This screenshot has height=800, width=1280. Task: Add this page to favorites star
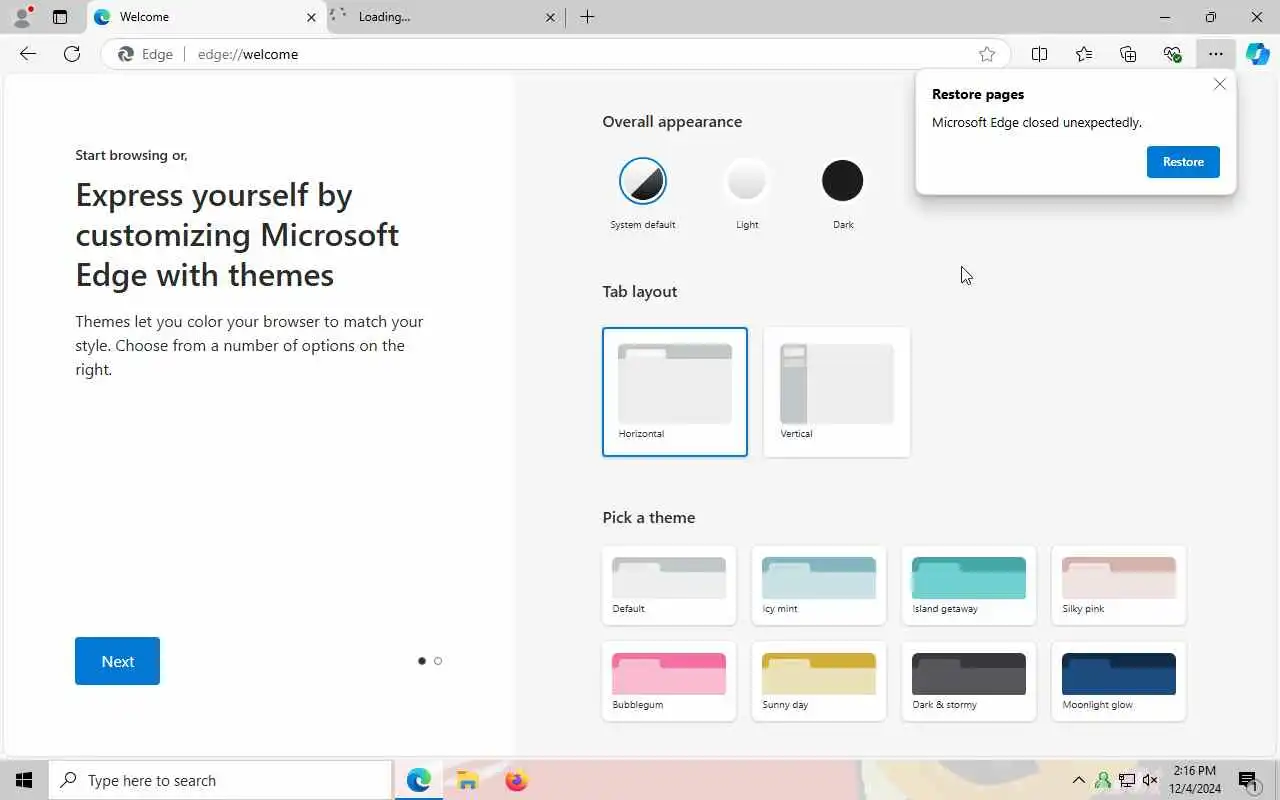click(987, 54)
